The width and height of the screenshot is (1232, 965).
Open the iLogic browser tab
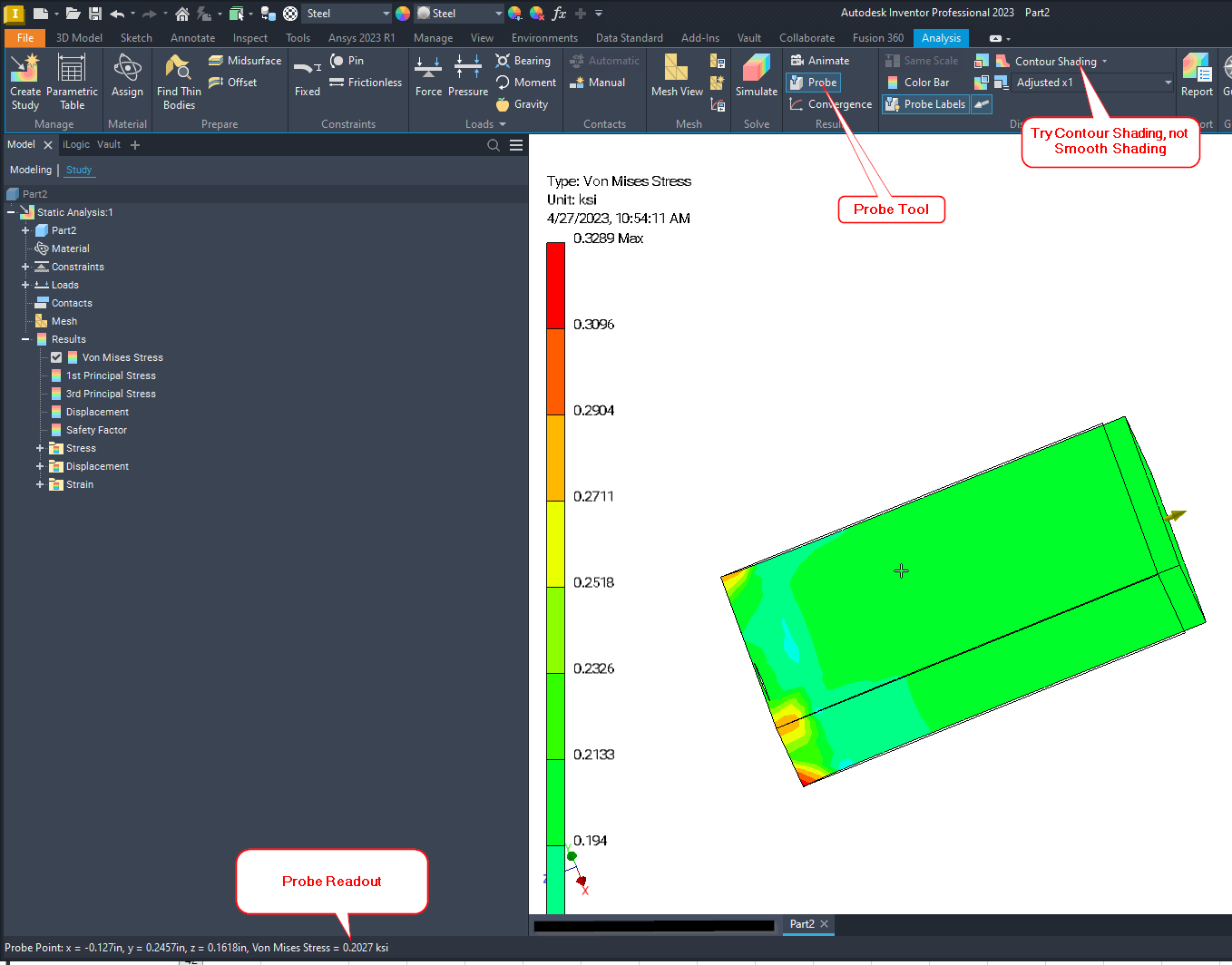click(78, 143)
